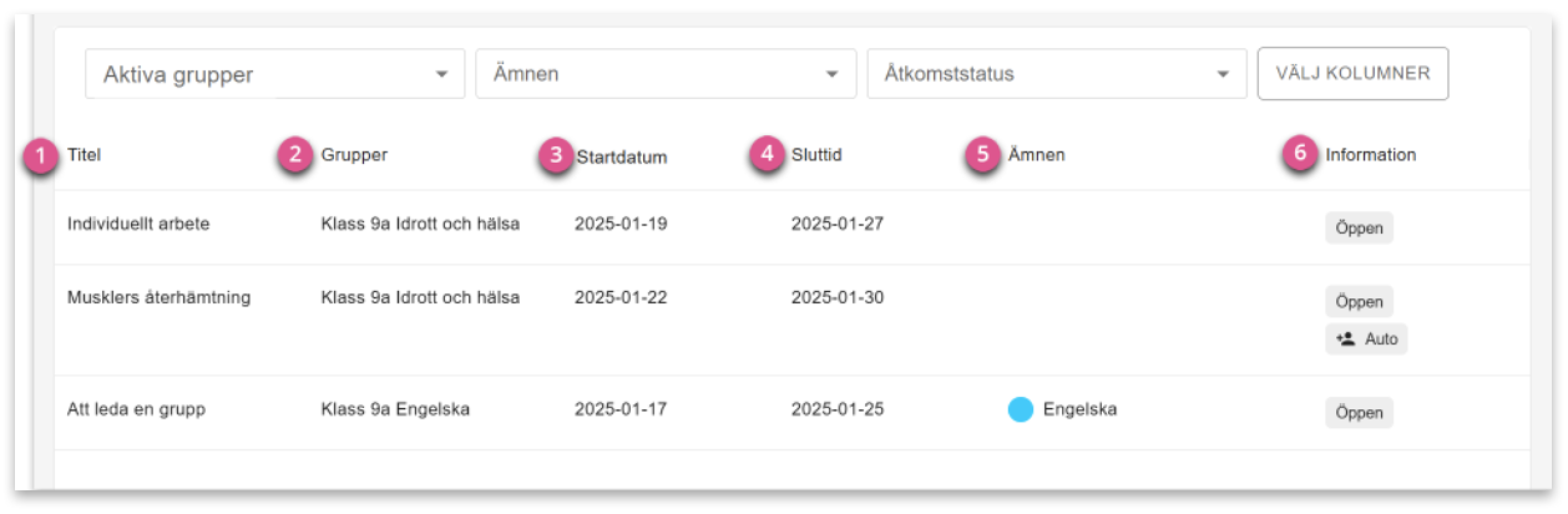Open the Aktiva grupper dropdown
Viewport: 1568px width, 514px height.
[x=275, y=74]
